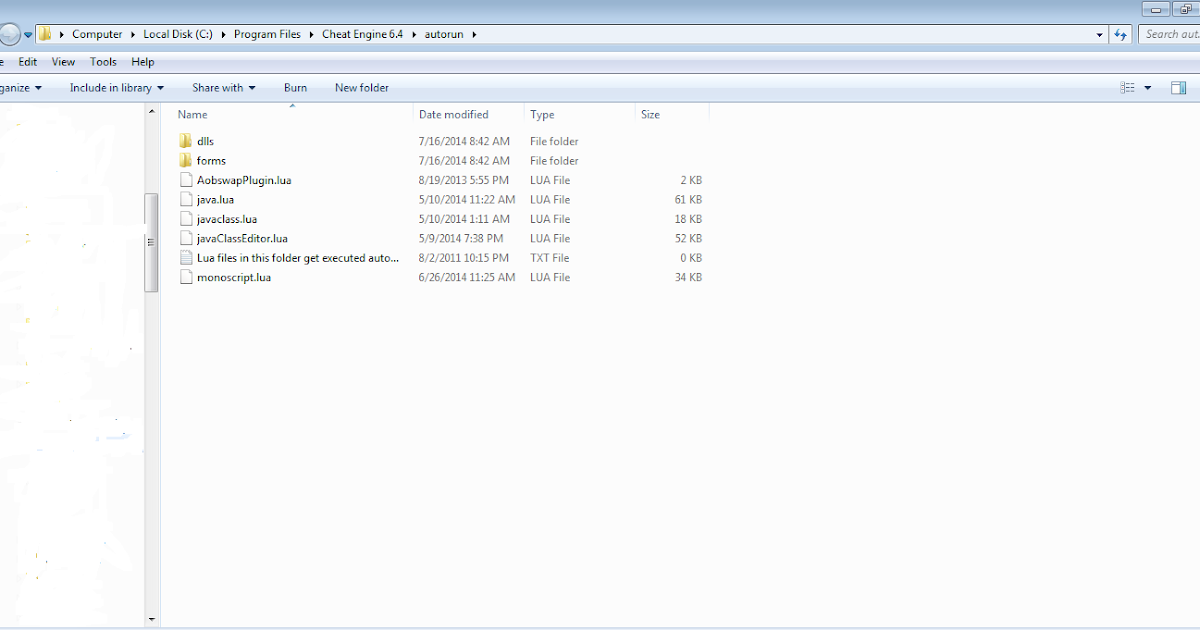Select the javaClassEditor.lua file name
Image resolution: width=1200 pixels, height=630 pixels.
pyautogui.click(x=242, y=238)
